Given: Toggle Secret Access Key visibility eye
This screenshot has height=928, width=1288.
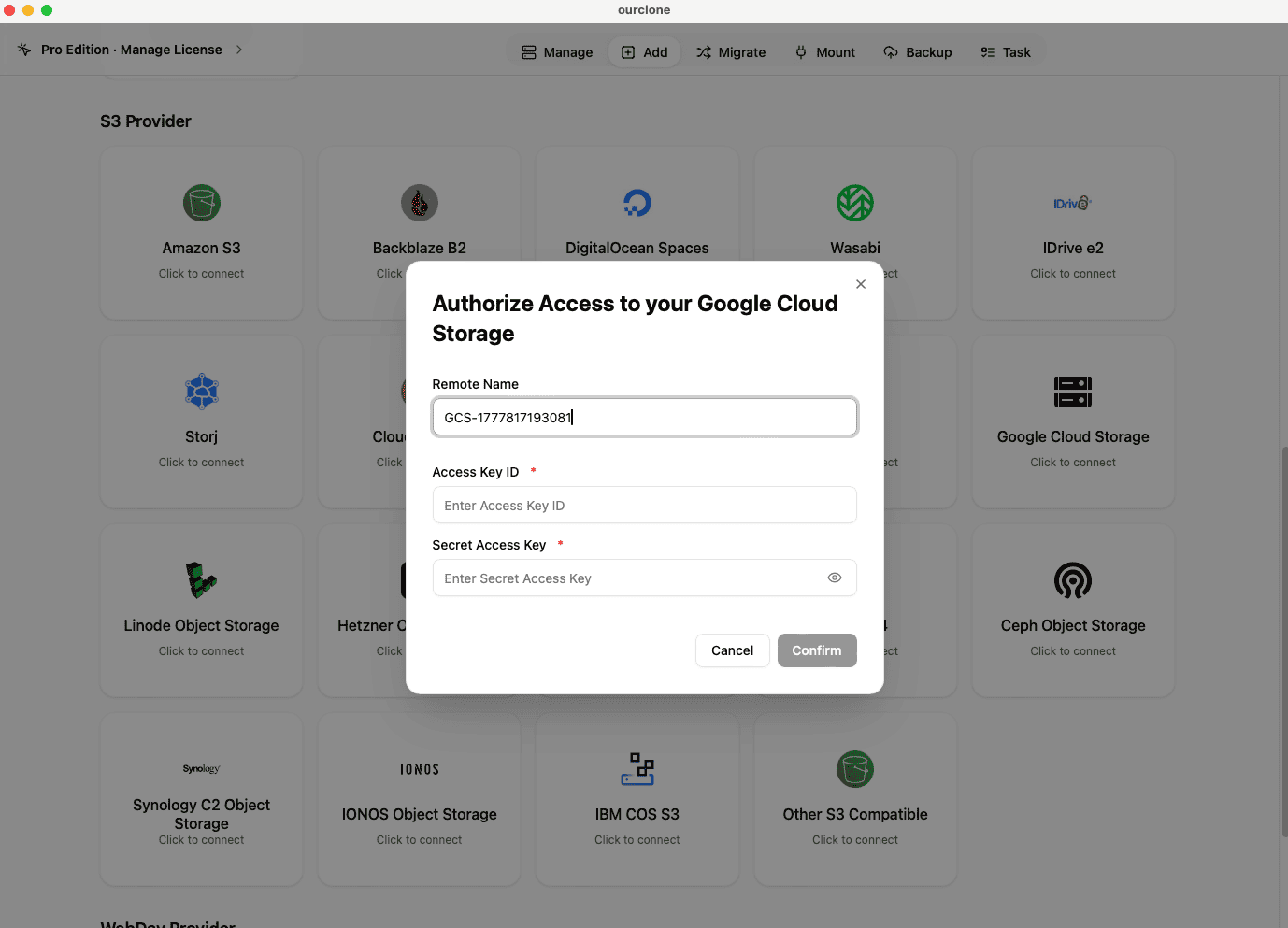Looking at the screenshot, I should pos(835,578).
